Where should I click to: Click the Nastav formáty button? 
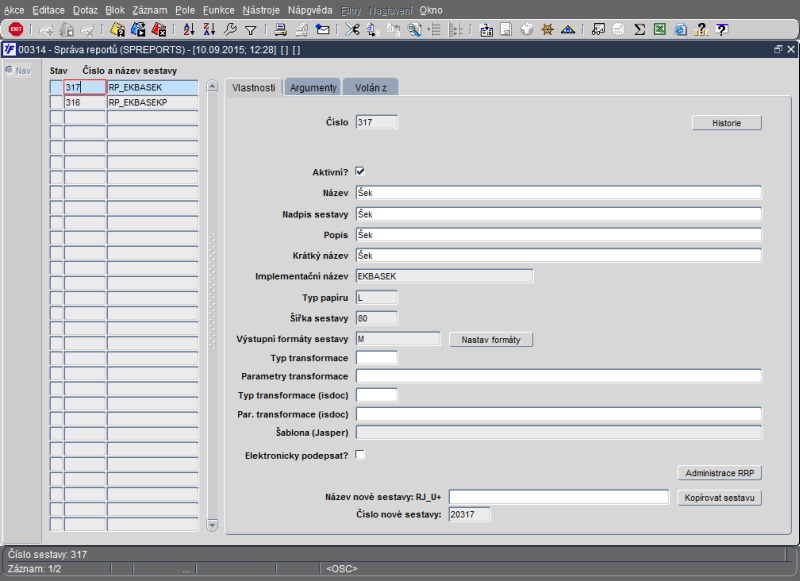coord(491,340)
